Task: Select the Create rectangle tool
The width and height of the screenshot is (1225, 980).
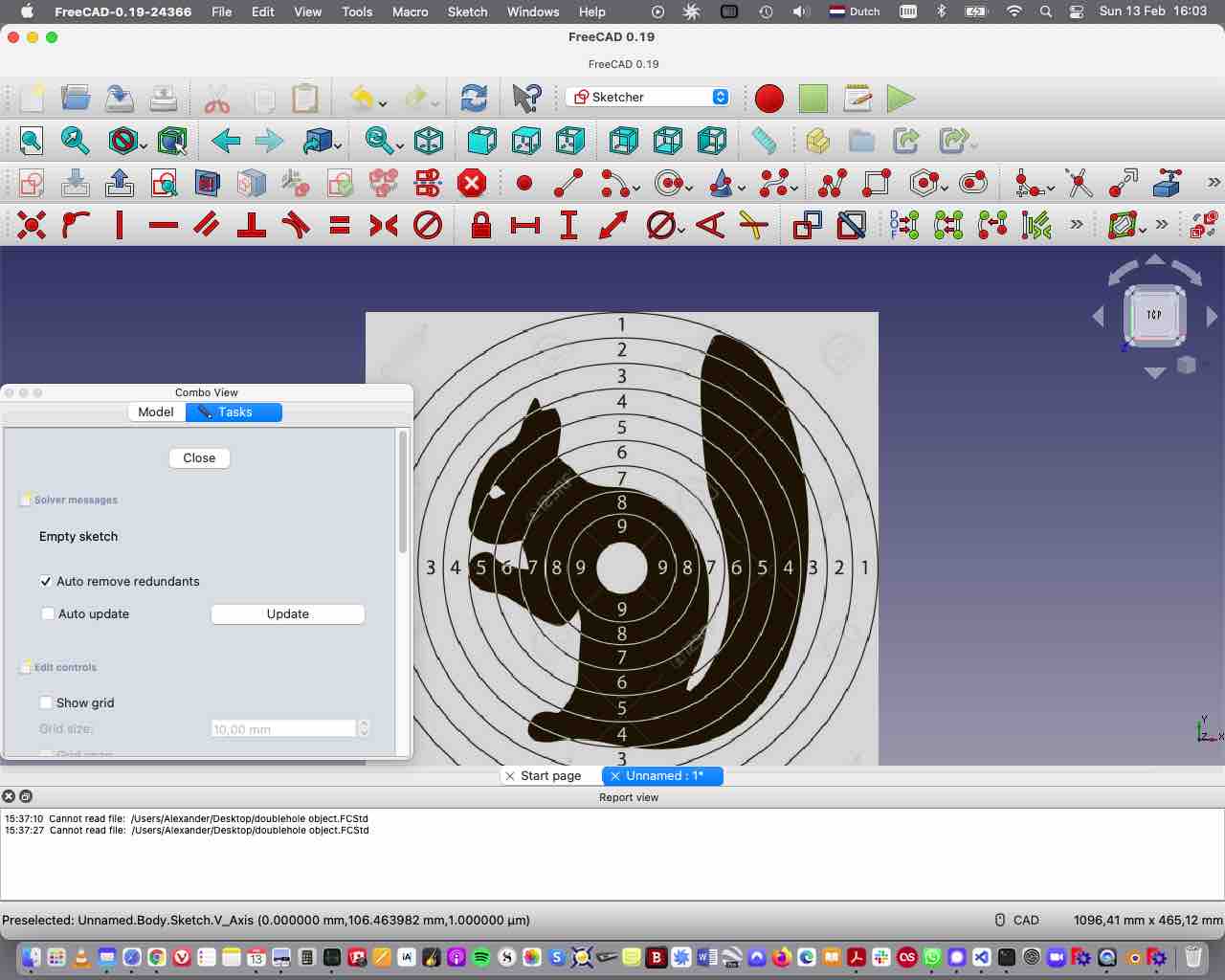Action: click(x=877, y=183)
